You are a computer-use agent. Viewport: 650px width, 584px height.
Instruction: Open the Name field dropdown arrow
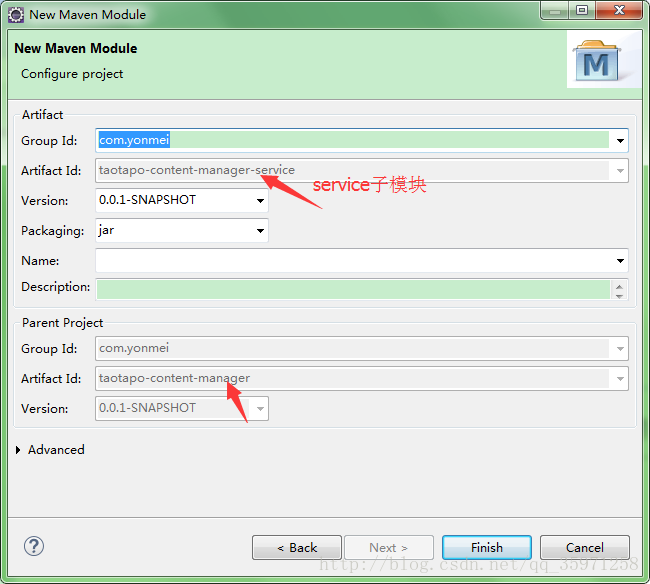tap(620, 261)
